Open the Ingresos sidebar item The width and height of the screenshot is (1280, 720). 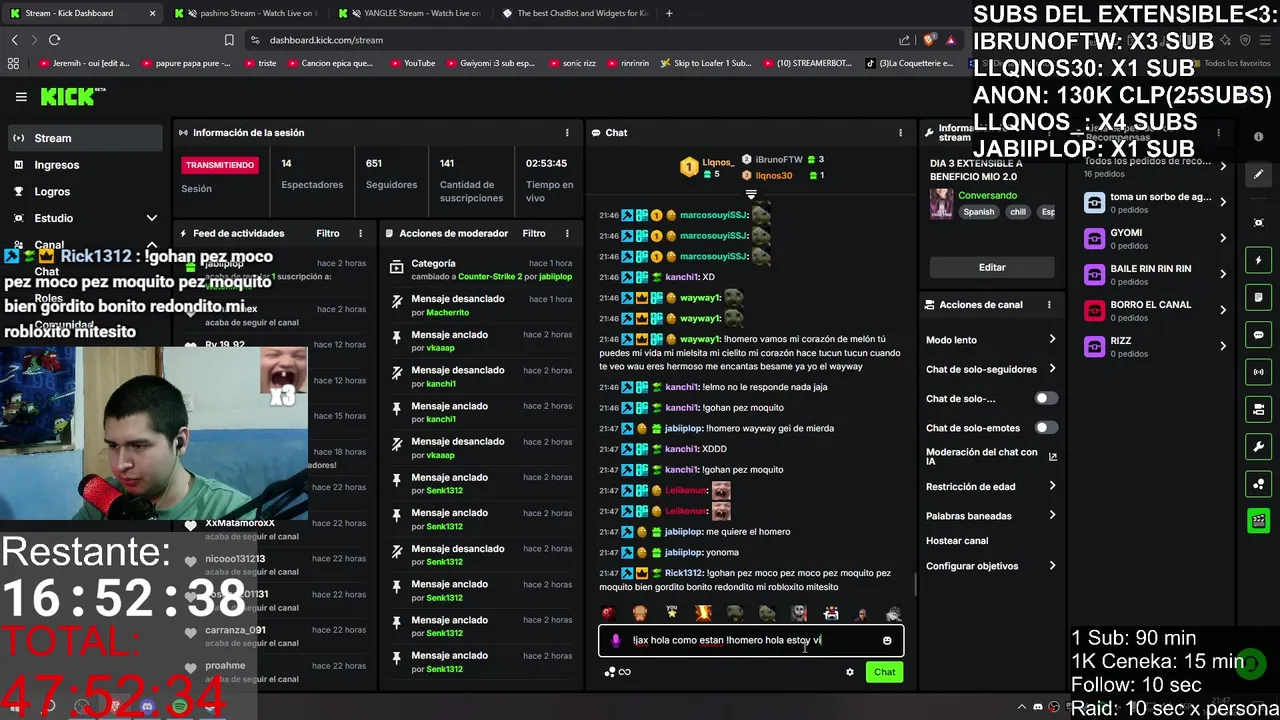pyautogui.click(x=84, y=165)
